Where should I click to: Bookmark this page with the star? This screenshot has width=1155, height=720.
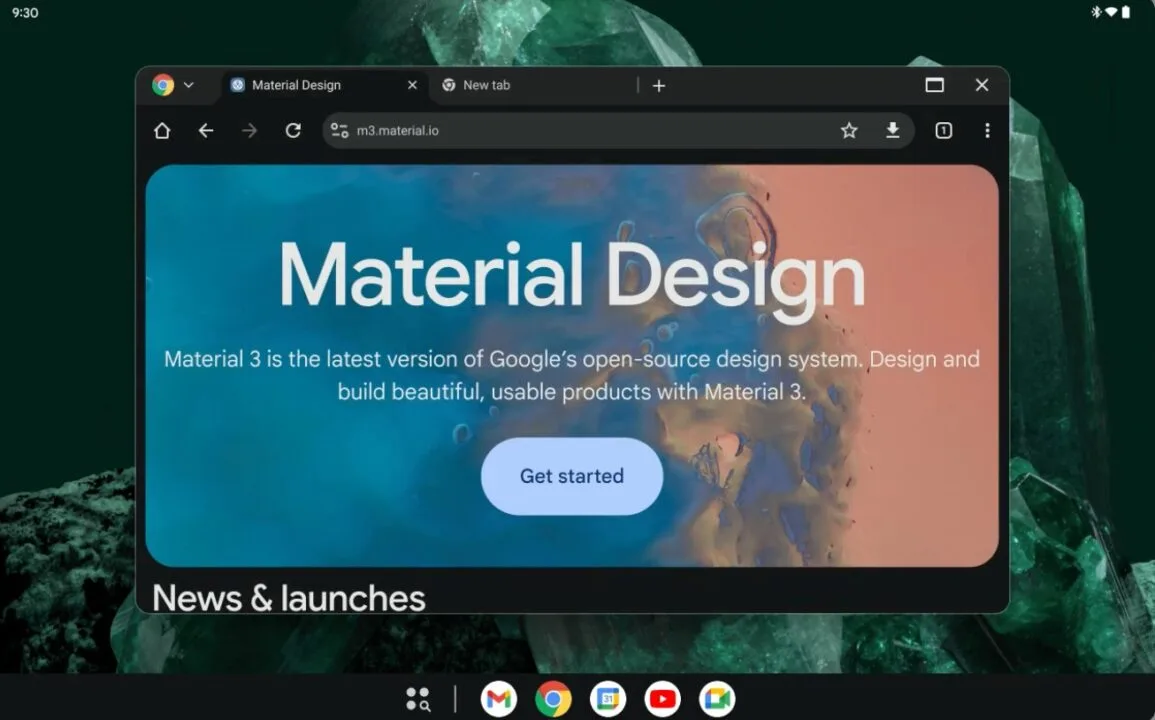[x=849, y=131]
